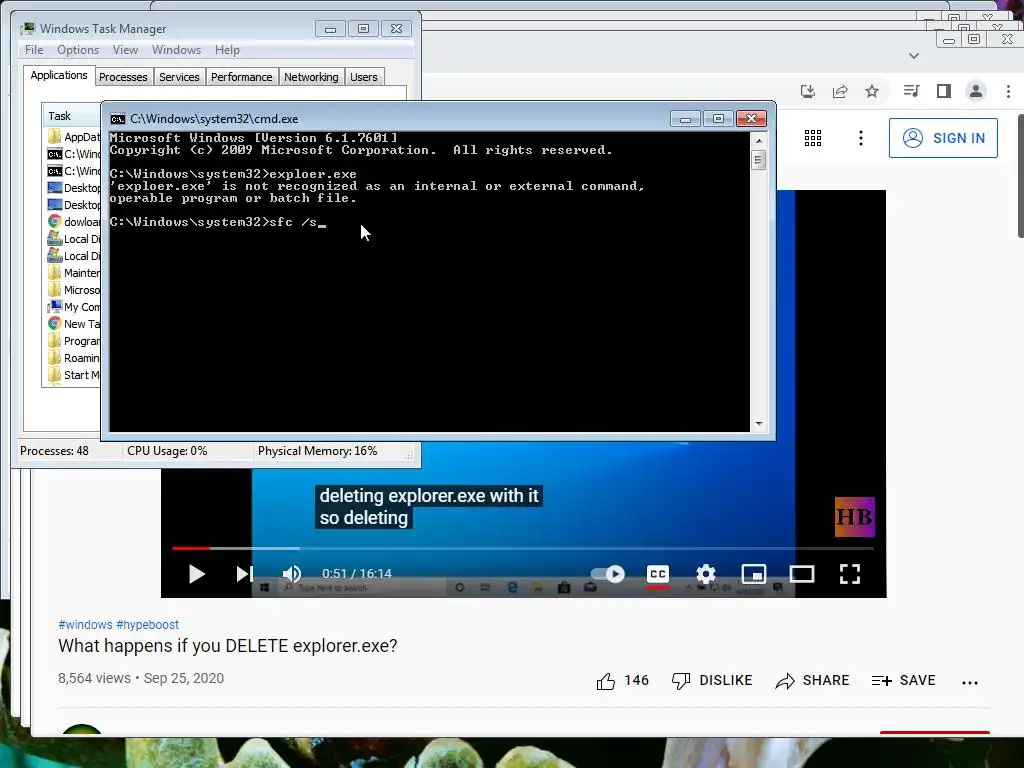Select AppData task row
Image resolution: width=1024 pixels, height=768 pixels.
74,136
